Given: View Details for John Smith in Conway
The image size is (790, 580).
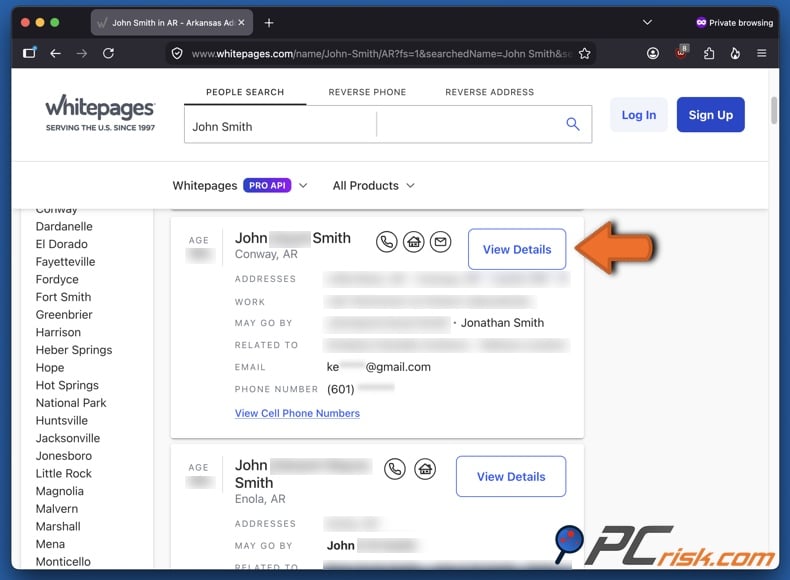Looking at the screenshot, I should tap(517, 249).
